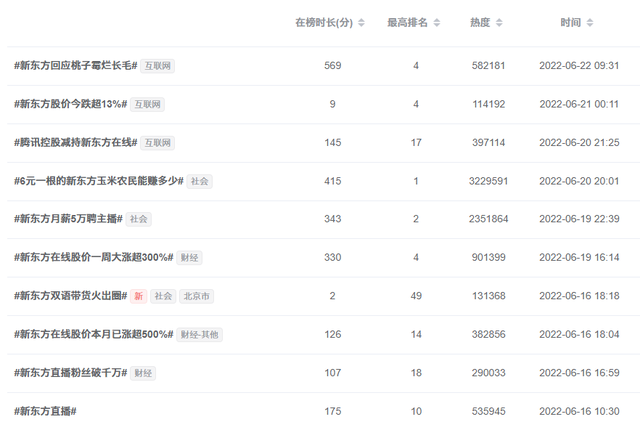Viewport: 640px width, 430px height.
Task: Select heat value 535945
Action: click(489, 411)
